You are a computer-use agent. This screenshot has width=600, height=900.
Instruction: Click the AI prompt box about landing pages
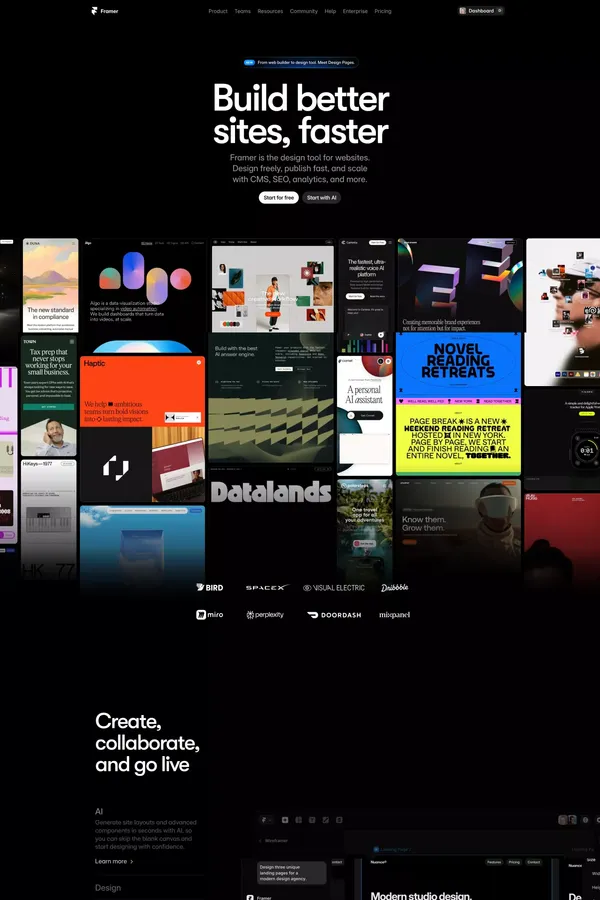[292, 872]
